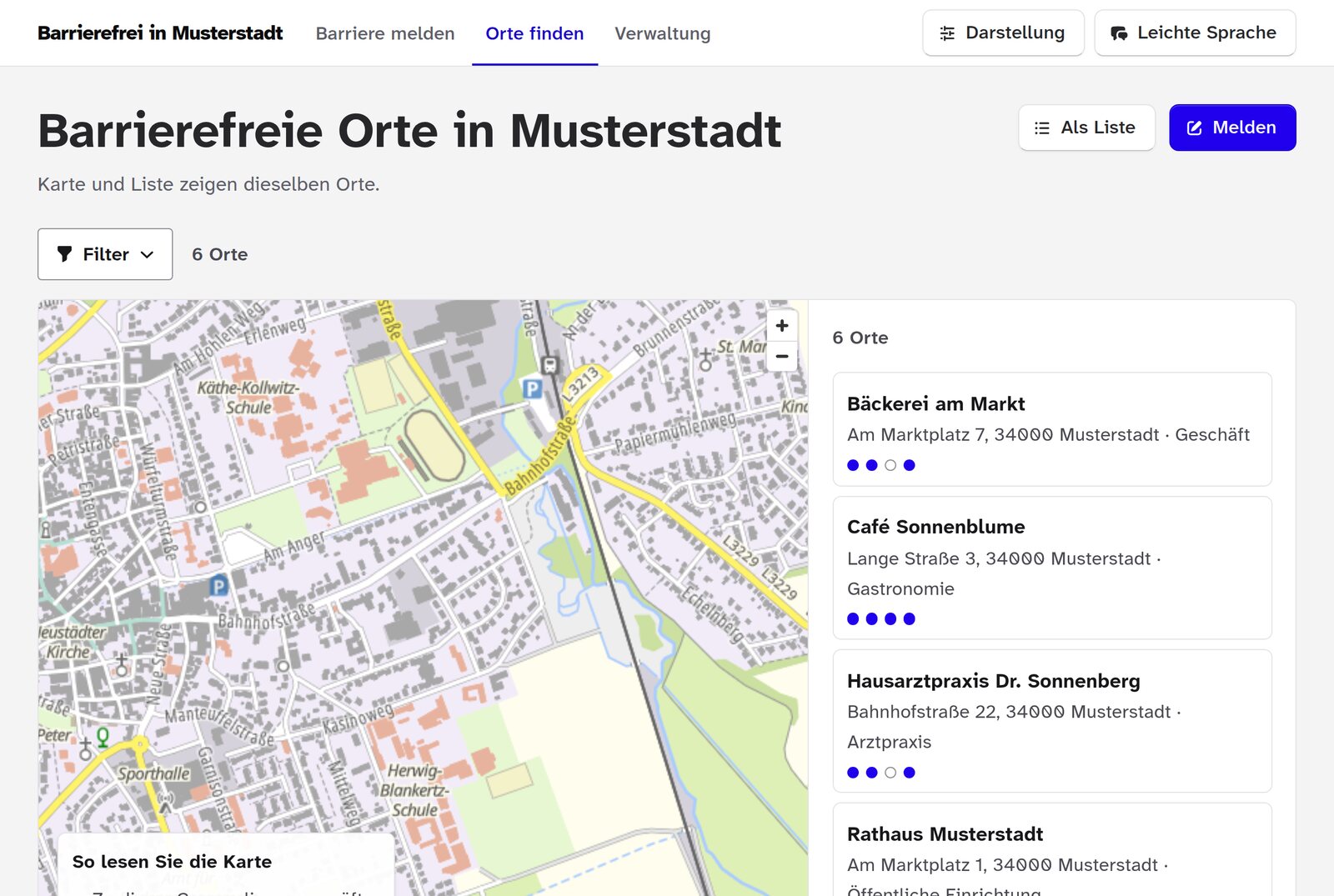Show places Als Liste
This screenshot has height=896, width=1334.
pyautogui.click(x=1086, y=128)
